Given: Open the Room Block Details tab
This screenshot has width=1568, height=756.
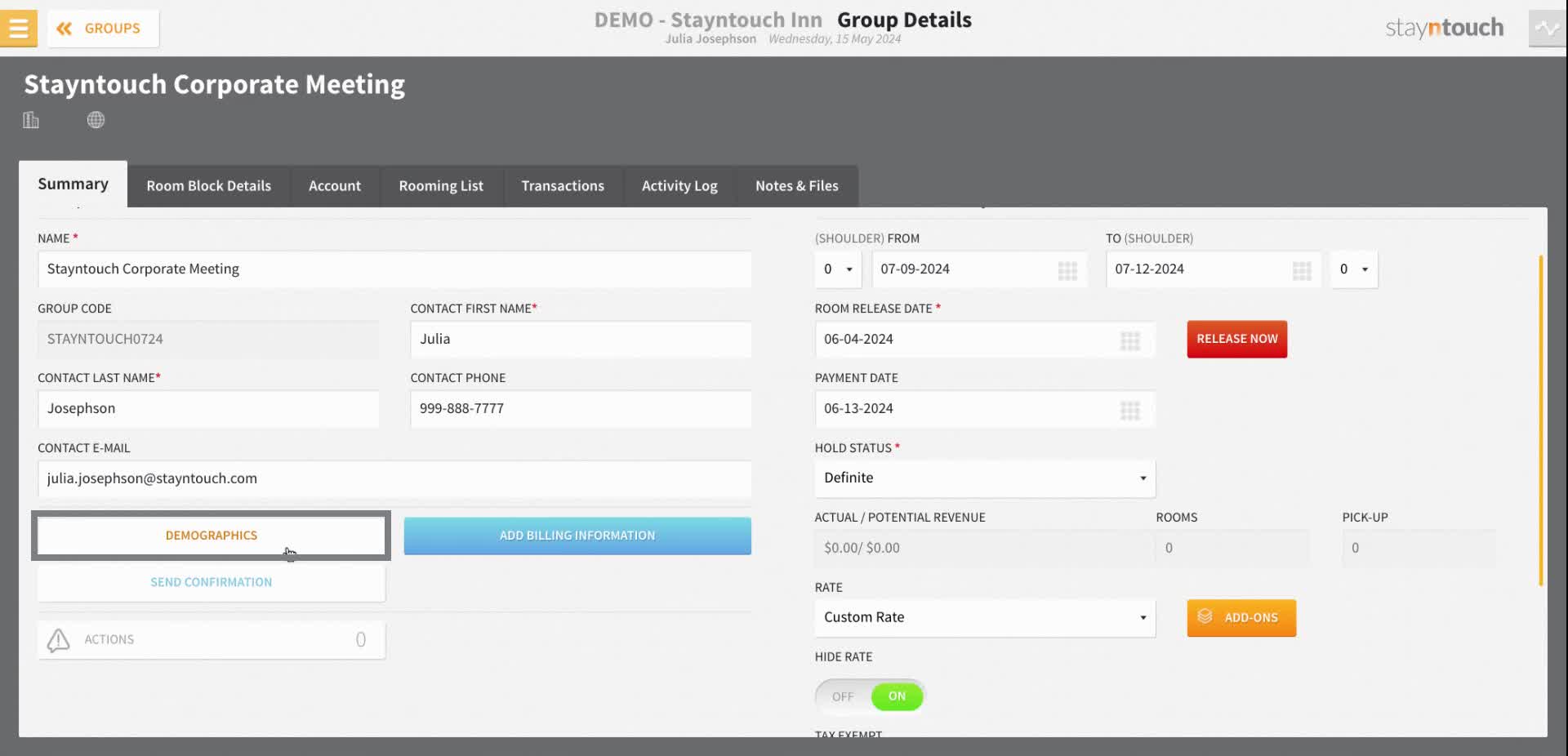Looking at the screenshot, I should (x=208, y=186).
